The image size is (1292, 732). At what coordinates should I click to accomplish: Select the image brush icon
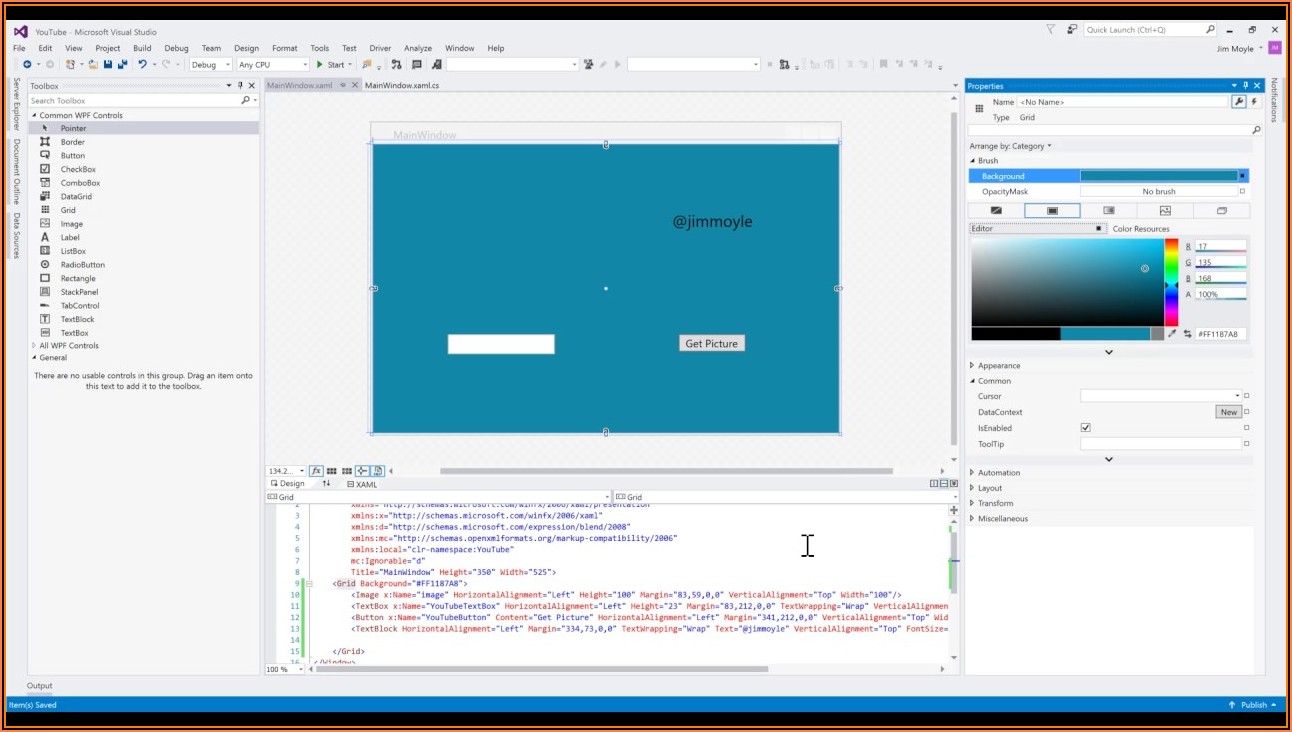coord(1165,211)
